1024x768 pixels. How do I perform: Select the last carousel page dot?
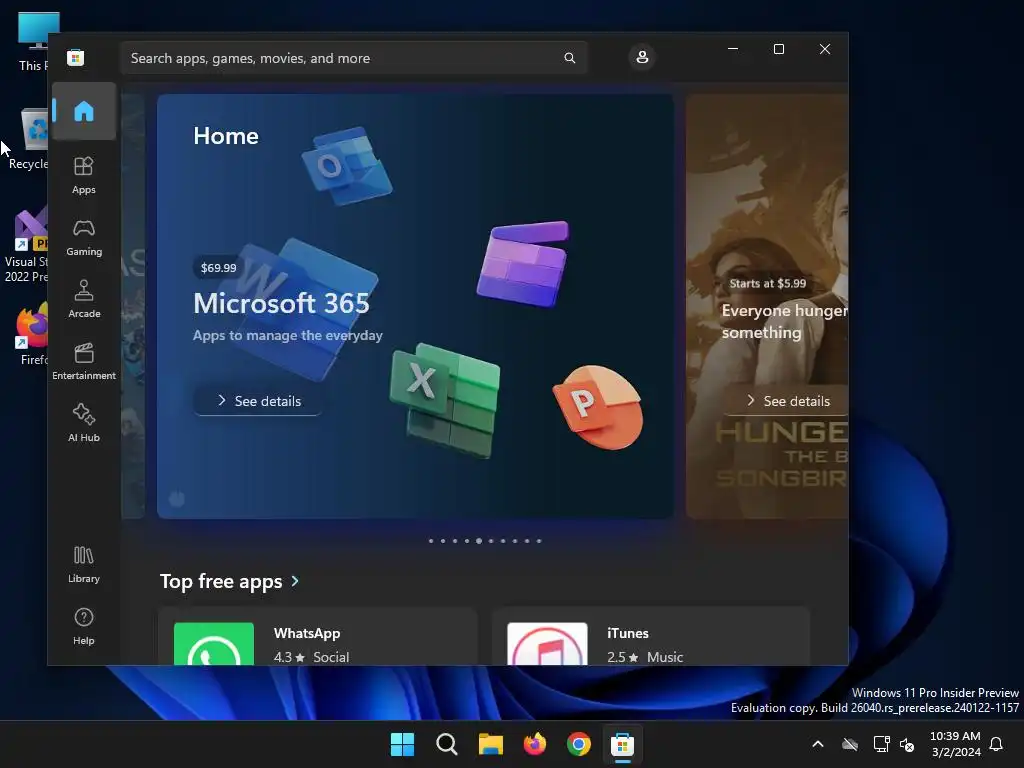coord(539,541)
